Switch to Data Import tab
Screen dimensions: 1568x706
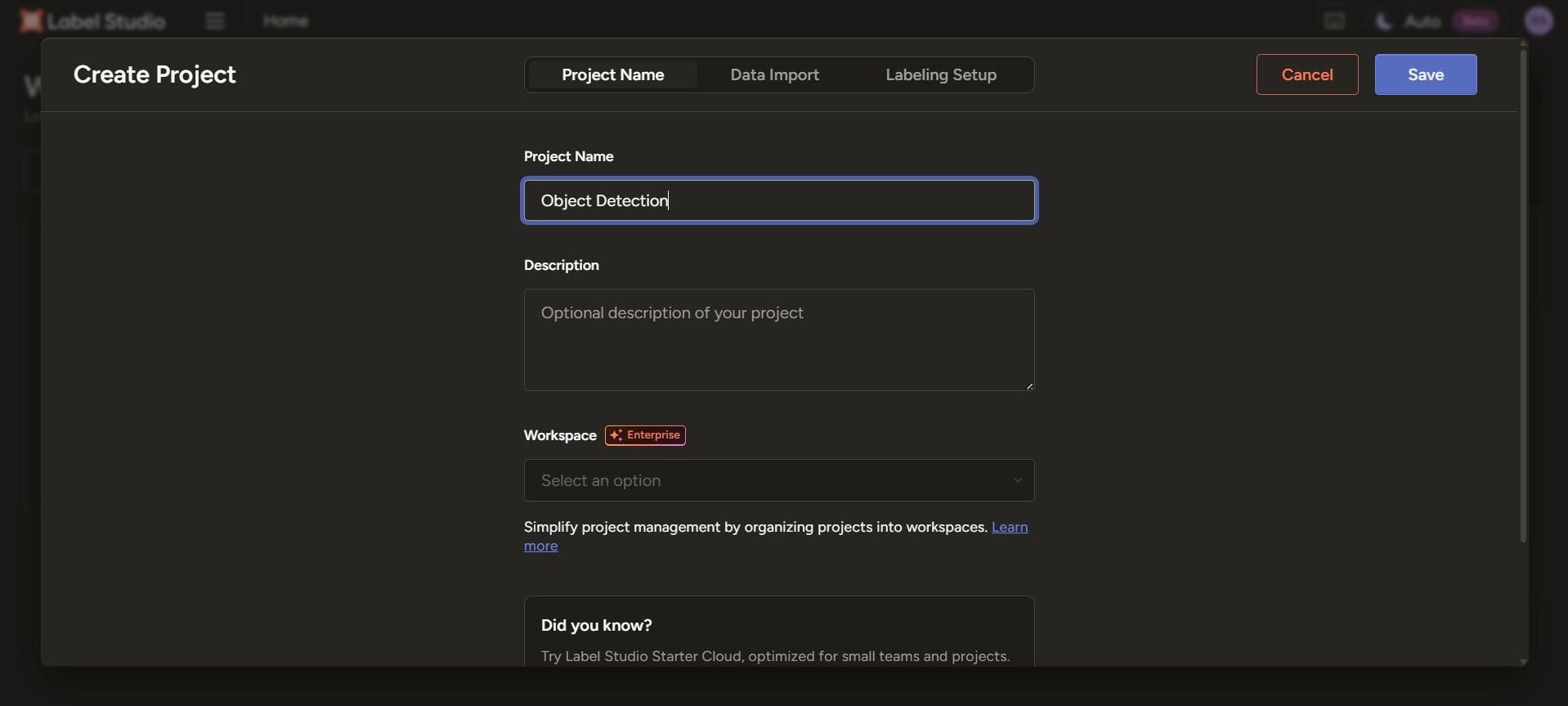pos(774,74)
